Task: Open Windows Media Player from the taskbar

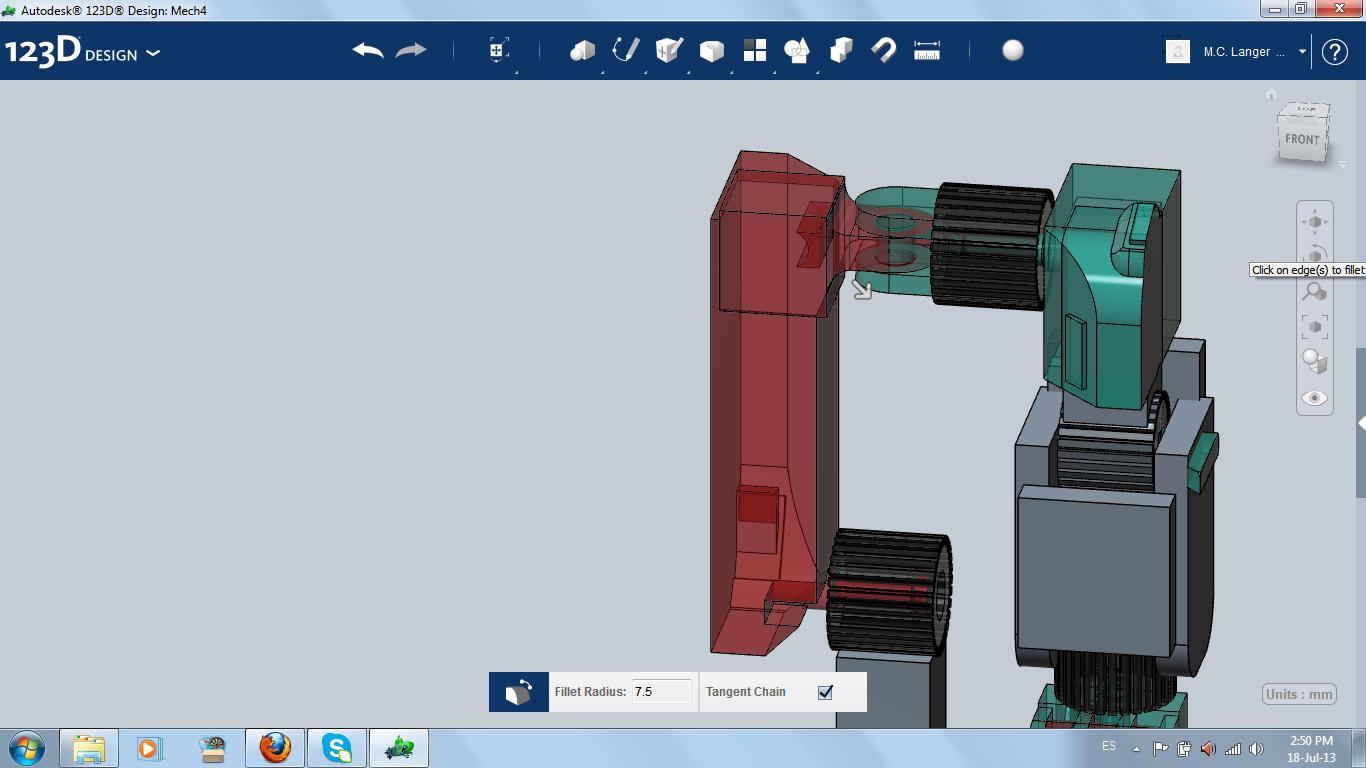Action: [x=149, y=748]
